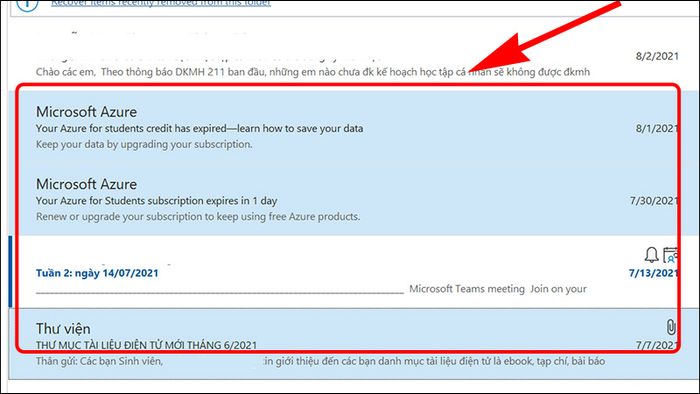Click the 8/1/2021 date

[x=657, y=129]
